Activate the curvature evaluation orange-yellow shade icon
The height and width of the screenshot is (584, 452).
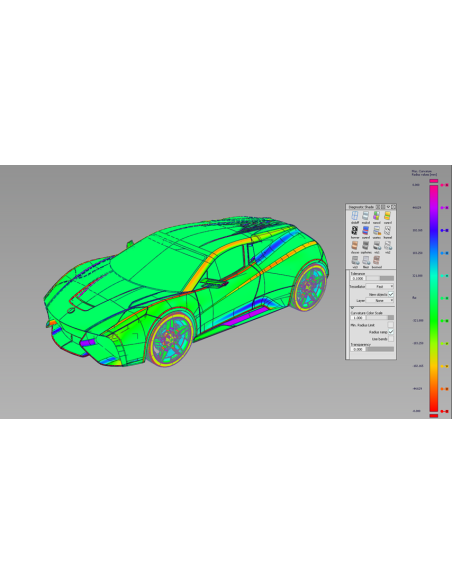[x=387, y=215]
